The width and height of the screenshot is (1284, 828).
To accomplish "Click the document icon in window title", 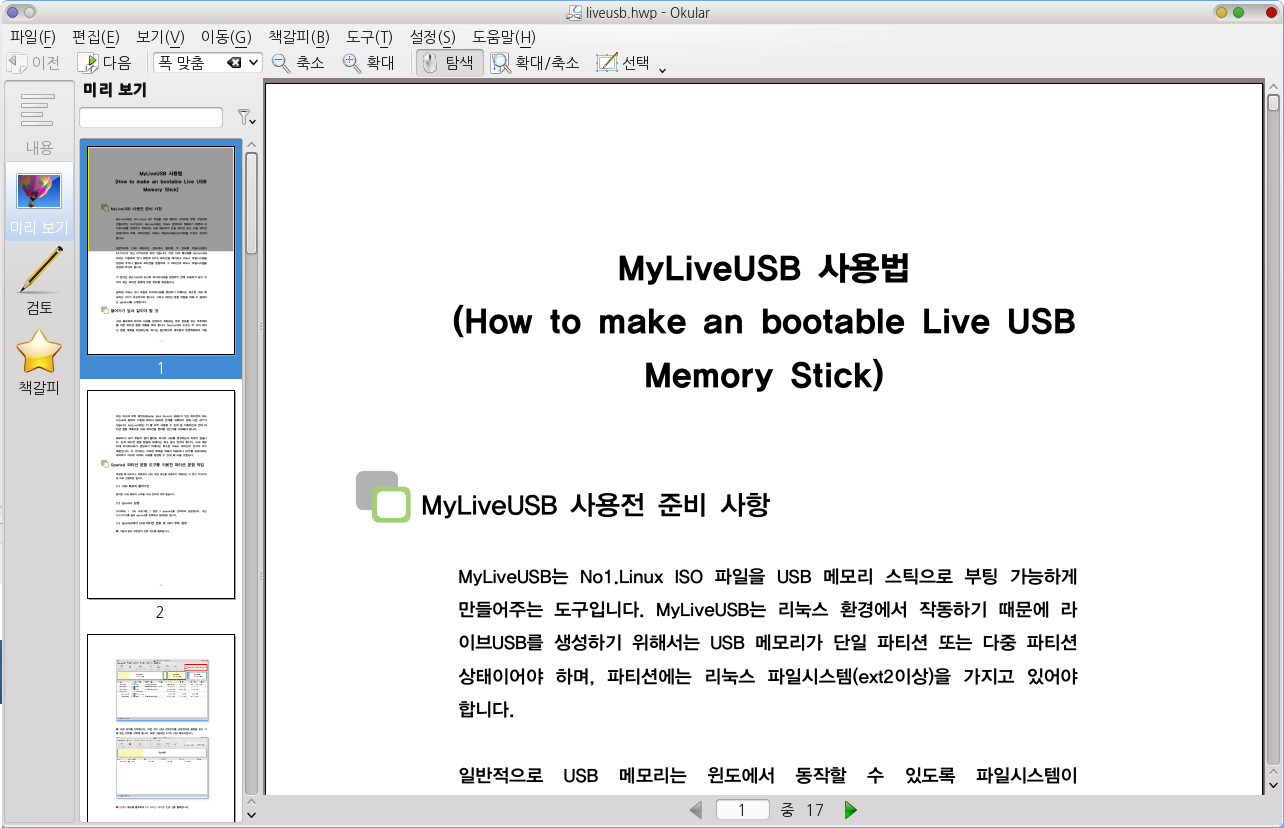I will pyautogui.click(x=574, y=12).
